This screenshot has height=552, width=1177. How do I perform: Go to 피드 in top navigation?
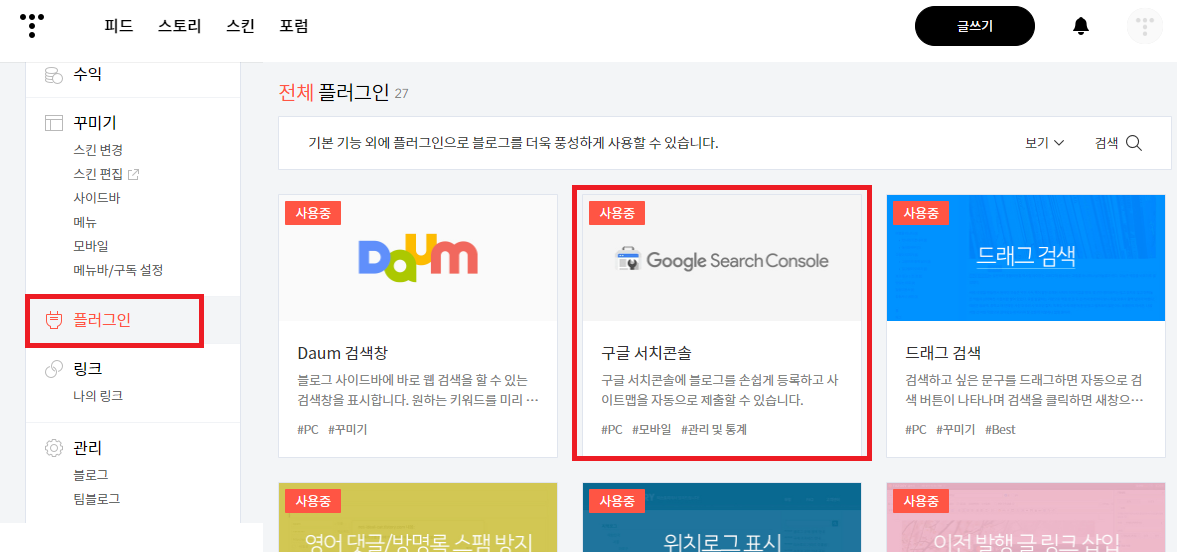[119, 26]
